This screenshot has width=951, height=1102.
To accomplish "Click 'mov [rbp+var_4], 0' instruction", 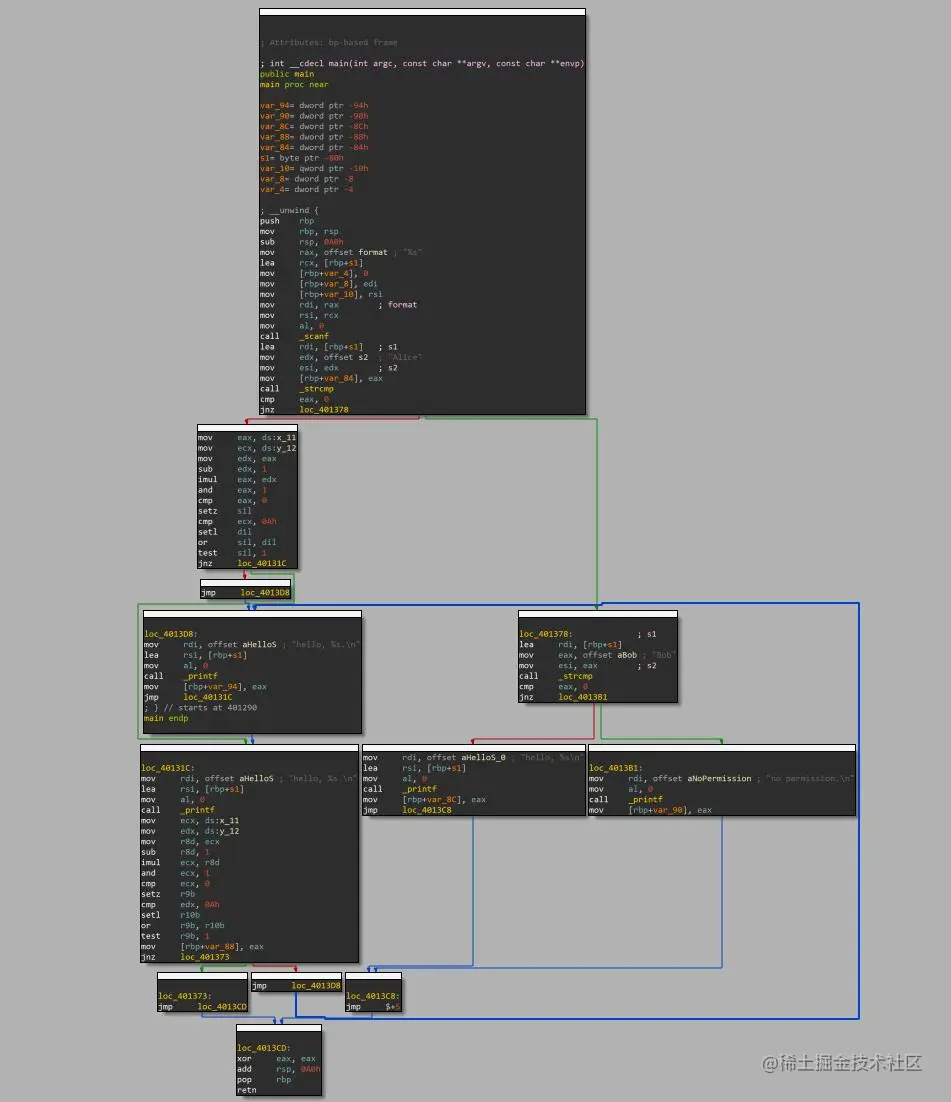I will [x=314, y=273].
